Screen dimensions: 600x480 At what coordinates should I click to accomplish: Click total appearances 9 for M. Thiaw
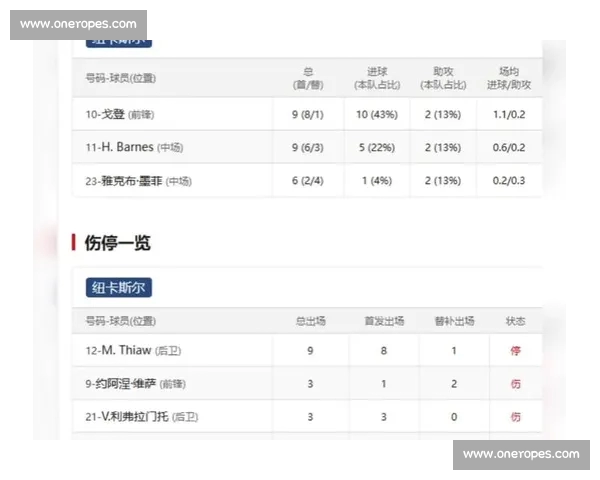tap(310, 351)
